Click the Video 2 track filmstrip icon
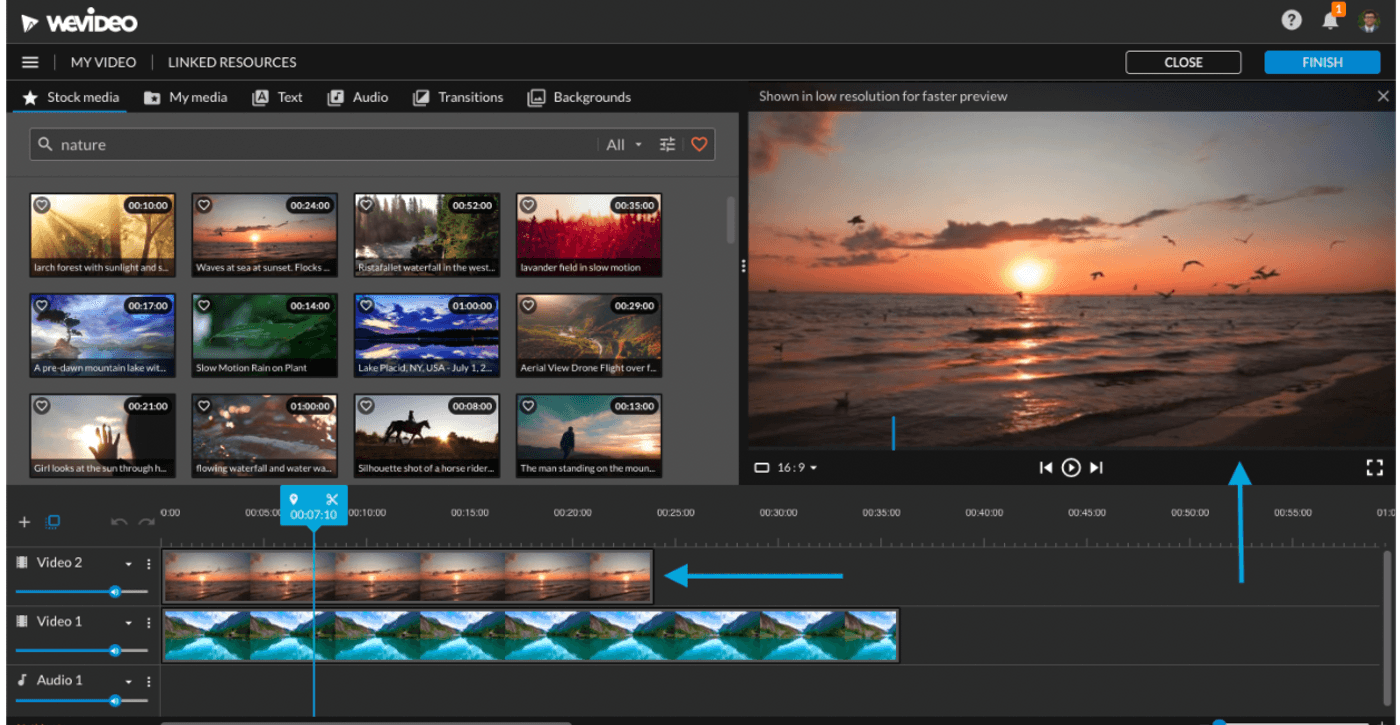Screen dimensions: 1400x725 click(x=23, y=563)
